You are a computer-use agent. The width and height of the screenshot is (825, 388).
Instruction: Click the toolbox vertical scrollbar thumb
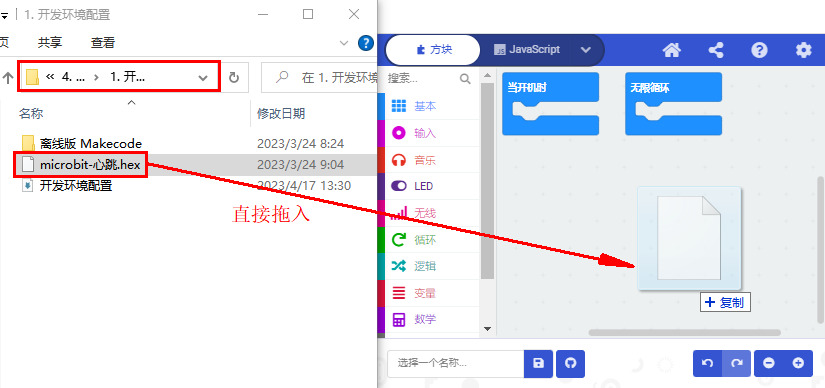487,181
